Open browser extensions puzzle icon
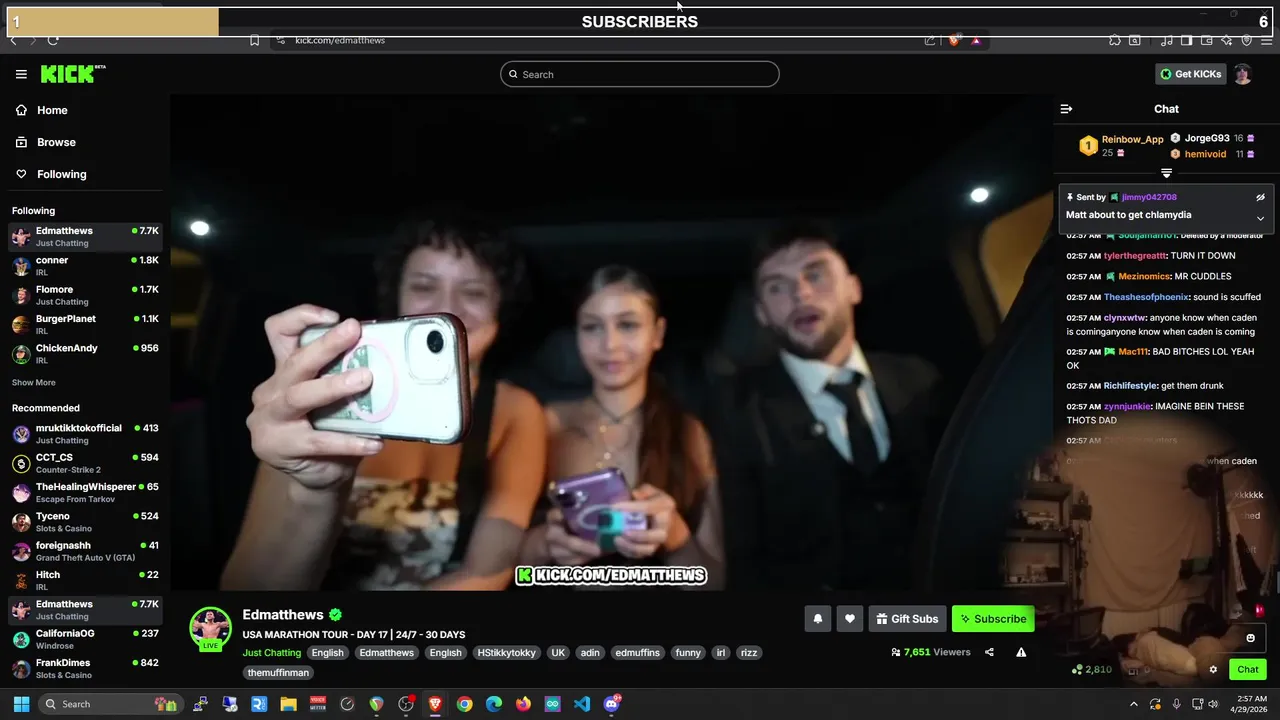The width and height of the screenshot is (1280, 720). point(1115,40)
